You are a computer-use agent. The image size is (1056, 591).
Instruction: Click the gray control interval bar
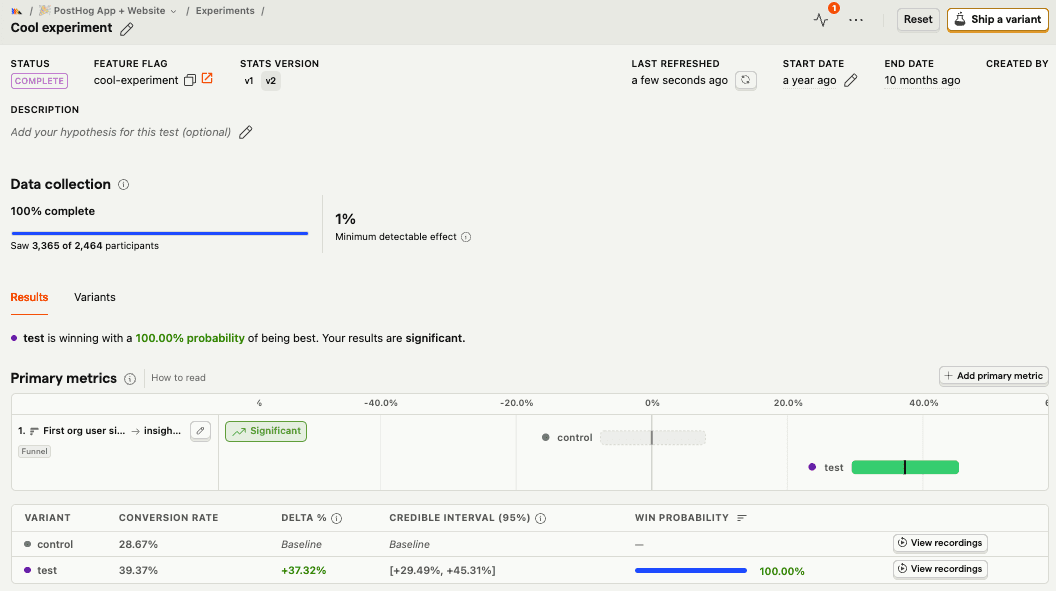pyautogui.click(x=653, y=438)
